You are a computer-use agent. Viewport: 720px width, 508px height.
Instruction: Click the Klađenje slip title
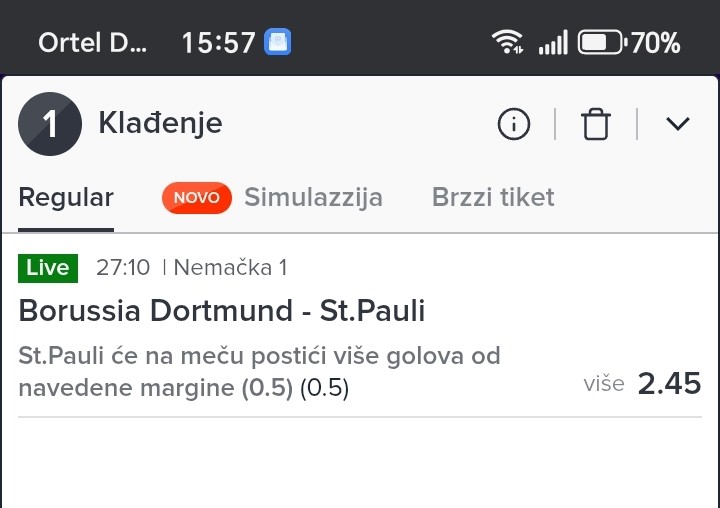click(x=160, y=124)
